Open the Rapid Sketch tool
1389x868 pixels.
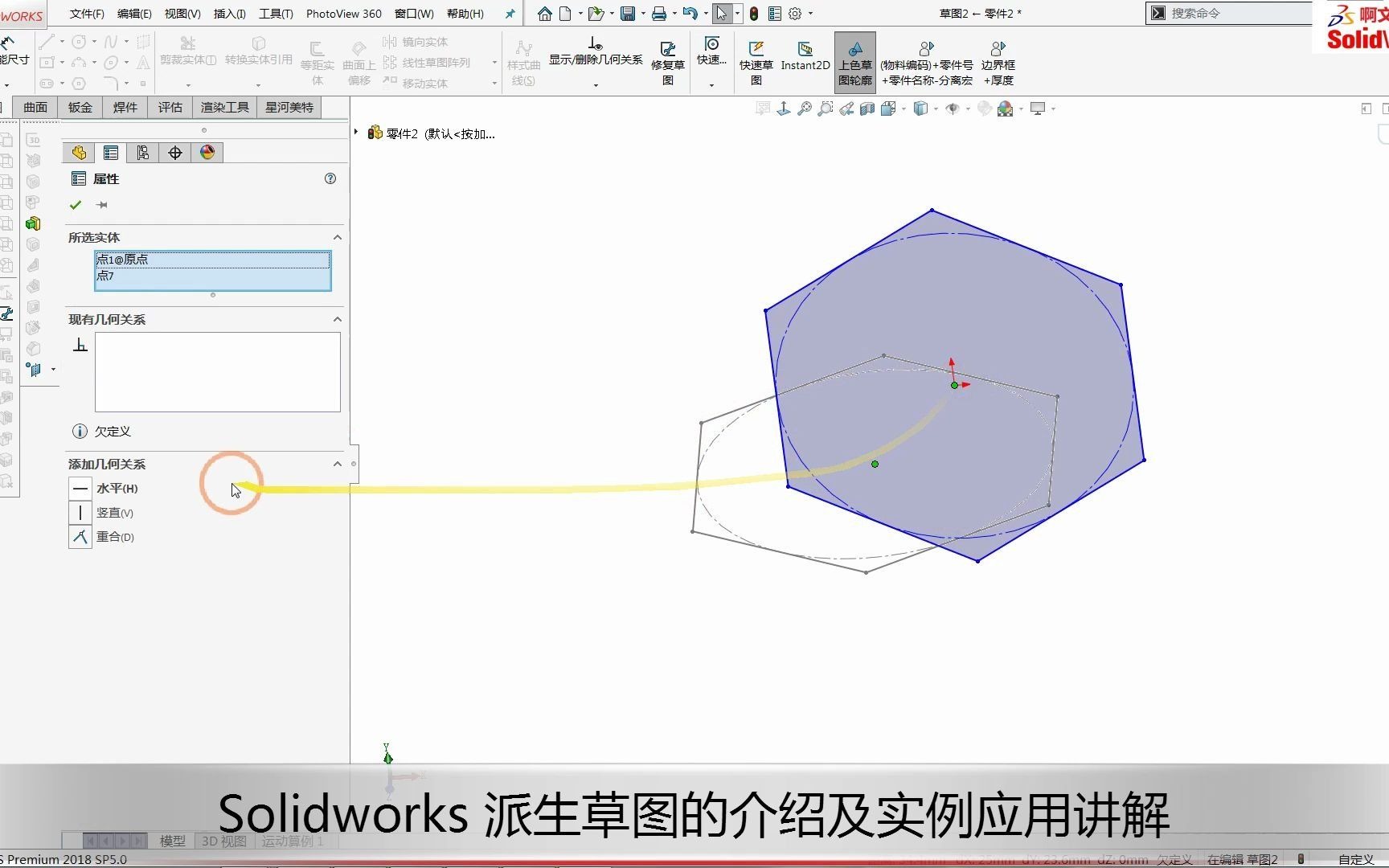[756, 63]
